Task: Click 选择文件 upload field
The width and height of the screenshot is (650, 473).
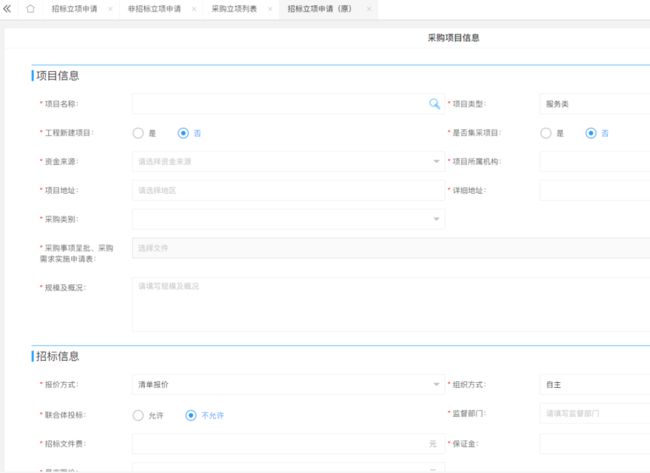Action: pyautogui.click(x=391, y=248)
